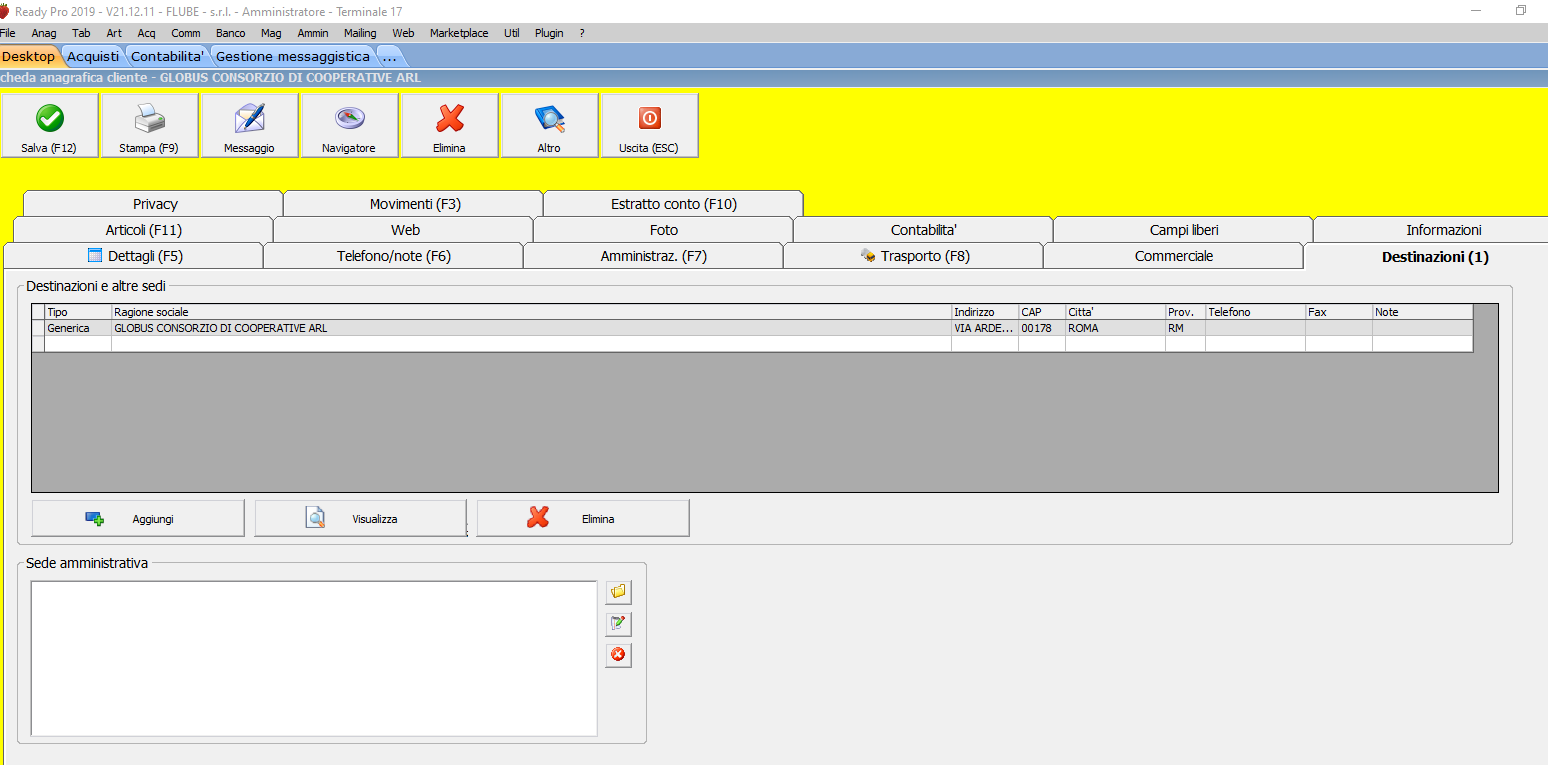This screenshot has height=765, width=1548.
Task: Open the Informazioni tab
Action: 1431,230
